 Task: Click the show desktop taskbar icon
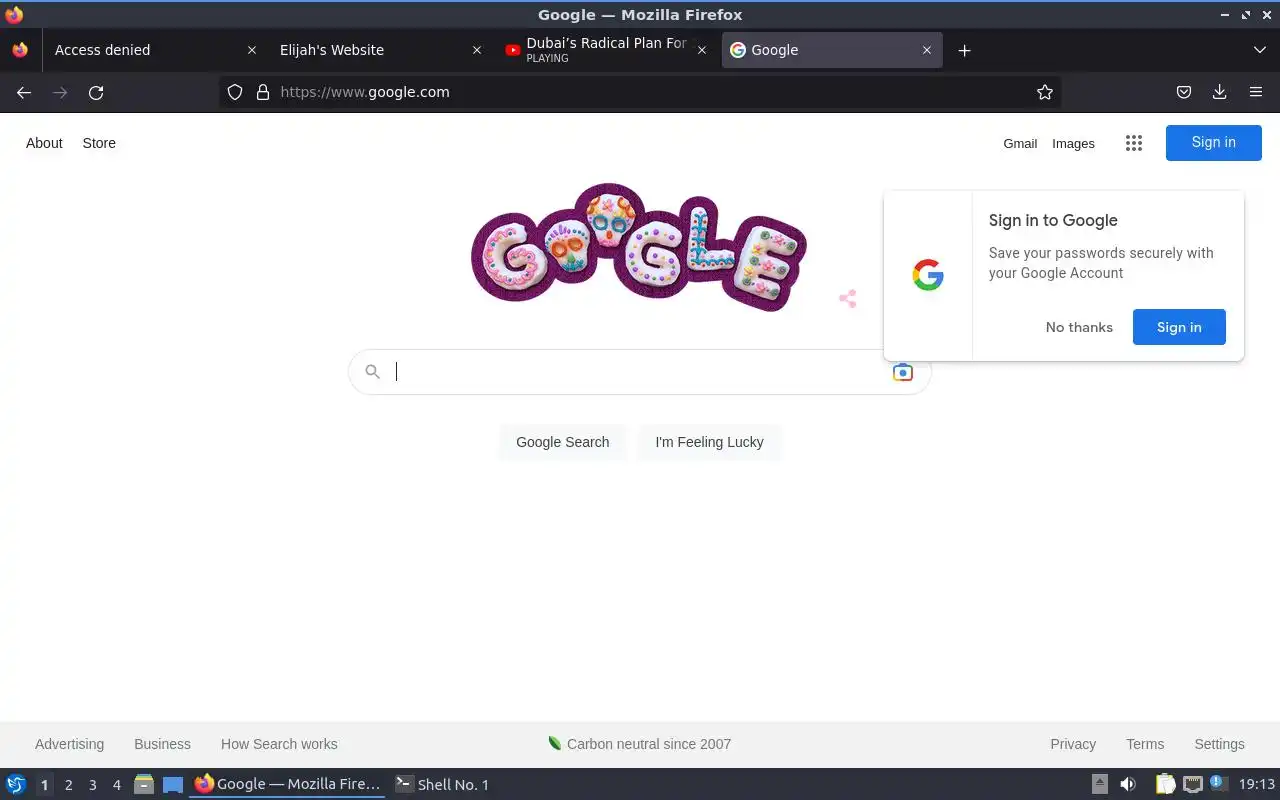tap(173, 784)
